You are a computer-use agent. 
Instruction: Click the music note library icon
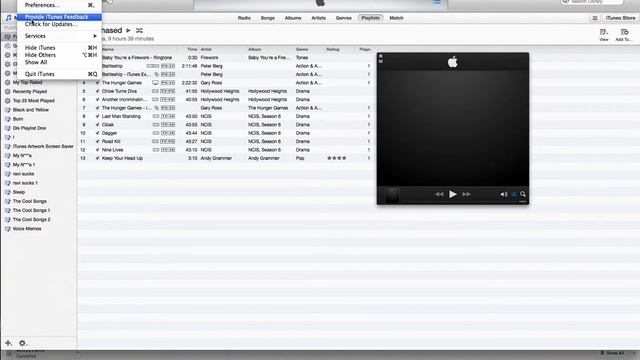tap(9, 18)
